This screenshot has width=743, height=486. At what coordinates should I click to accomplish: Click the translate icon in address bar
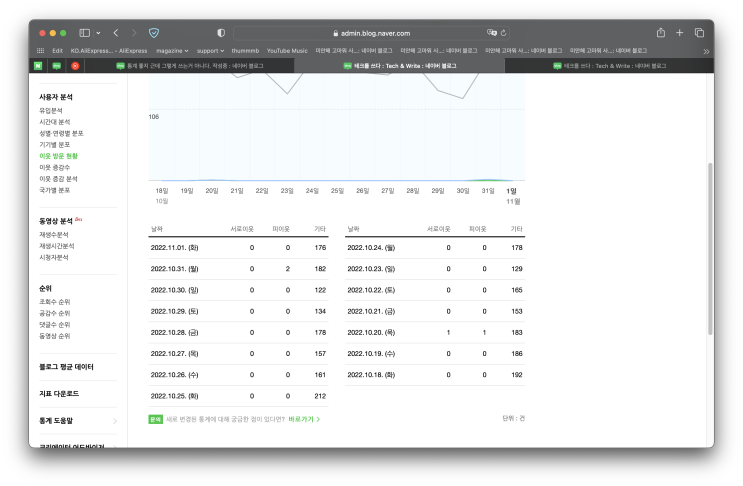tap(491, 33)
